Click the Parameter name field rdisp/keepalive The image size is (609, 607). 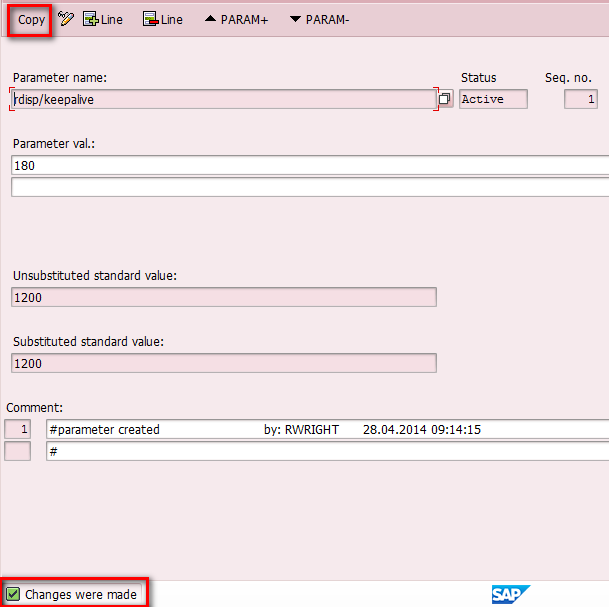[x=222, y=99]
